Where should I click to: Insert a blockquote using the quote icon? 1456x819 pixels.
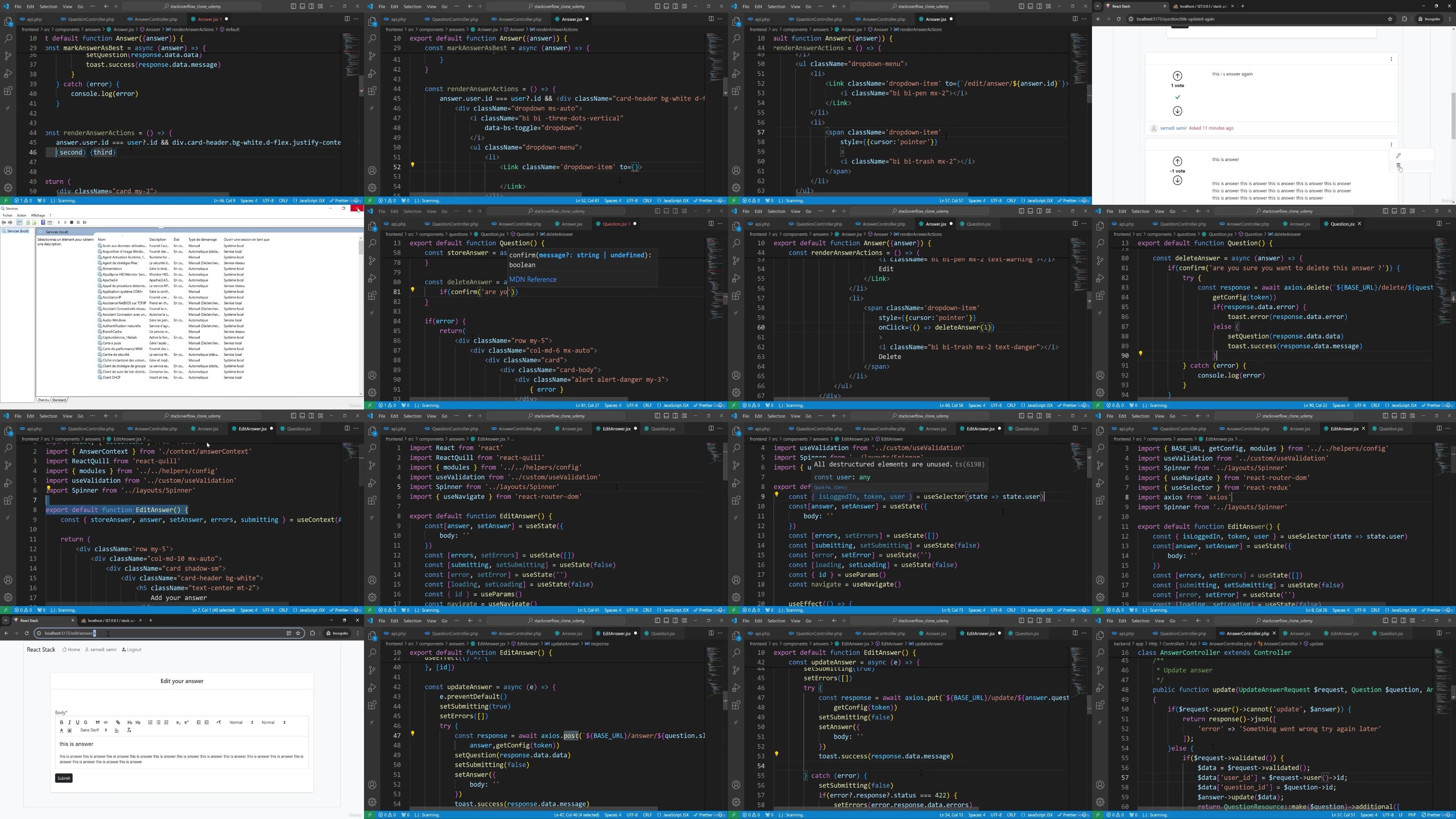98,723
